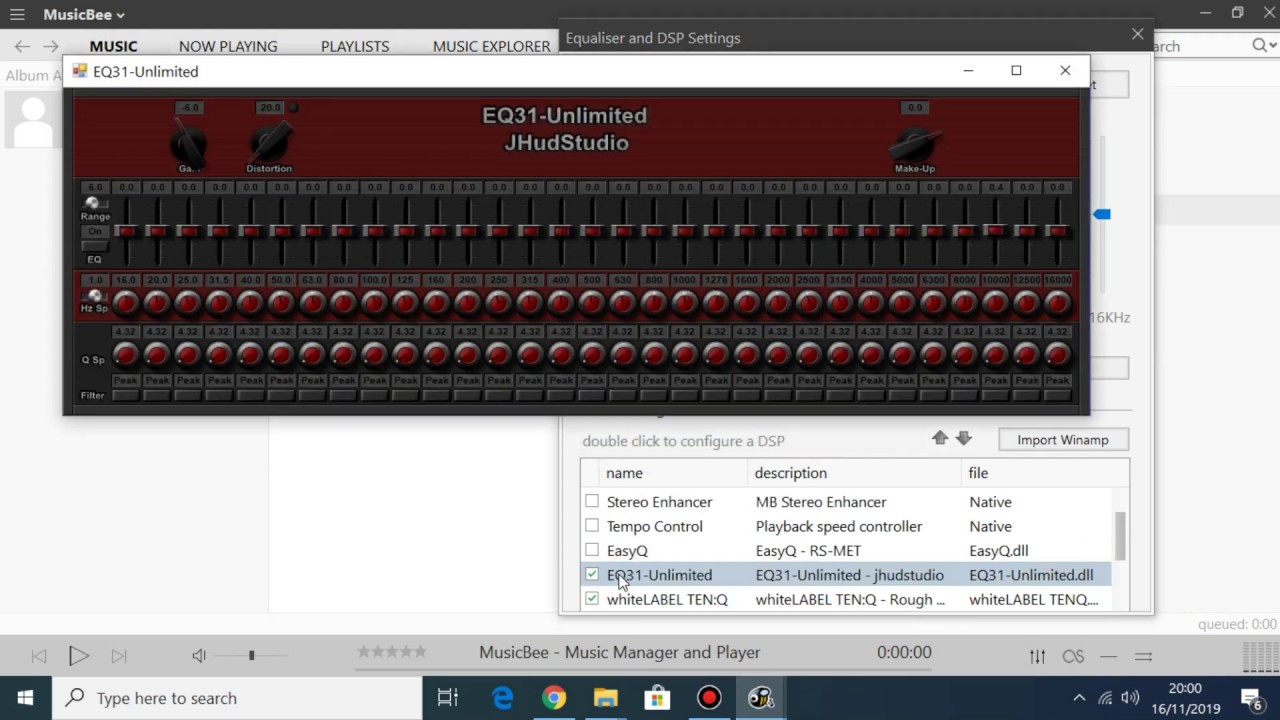Click the DSP plugin list scrollbar
The image size is (1280, 720).
click(1120, 537)
